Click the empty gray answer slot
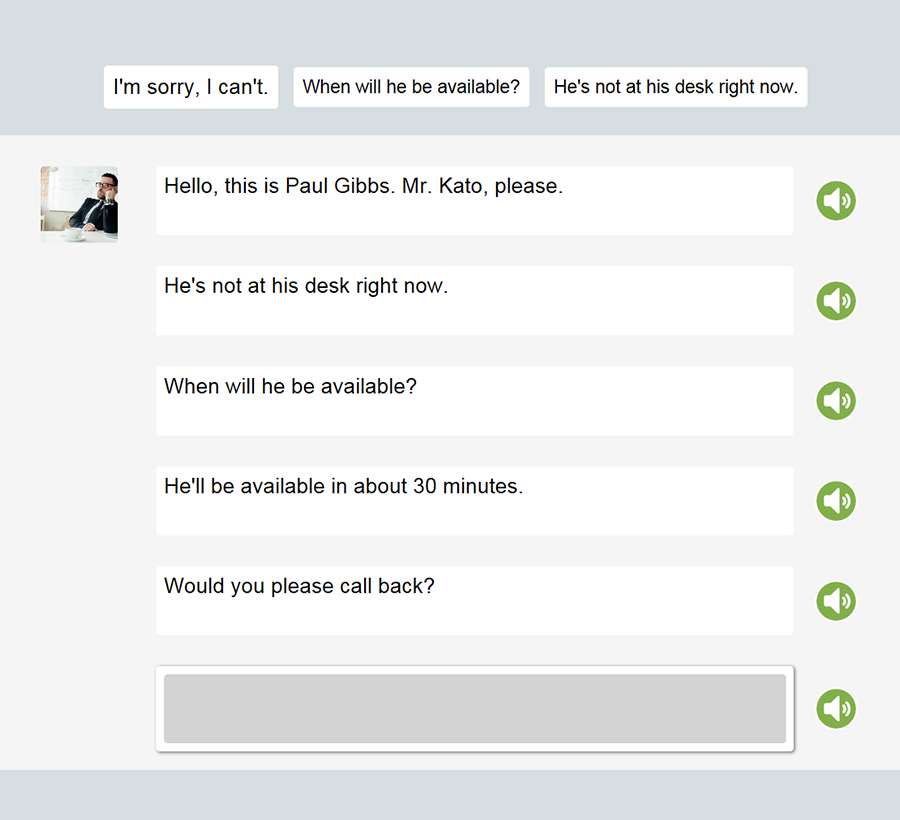 point(475,708)
